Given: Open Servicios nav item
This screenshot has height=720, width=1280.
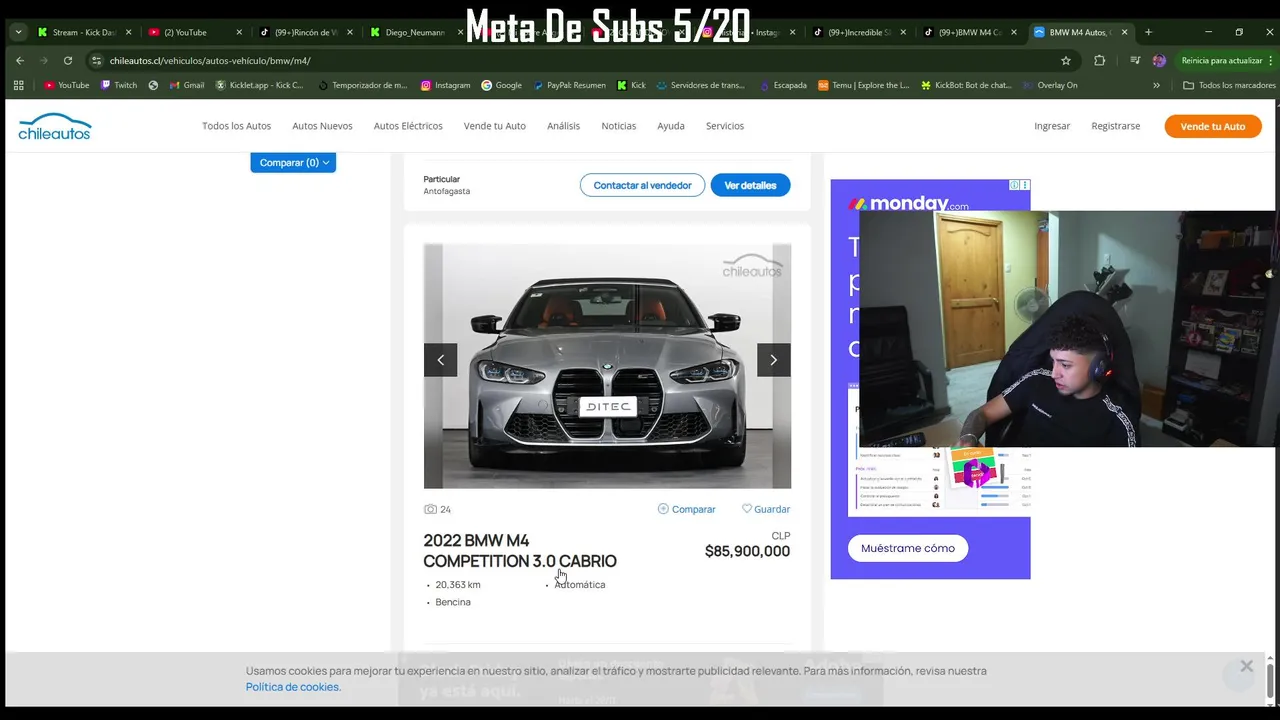Looking at the screenshot, I should pyautogui.click(x=725, y=126).
